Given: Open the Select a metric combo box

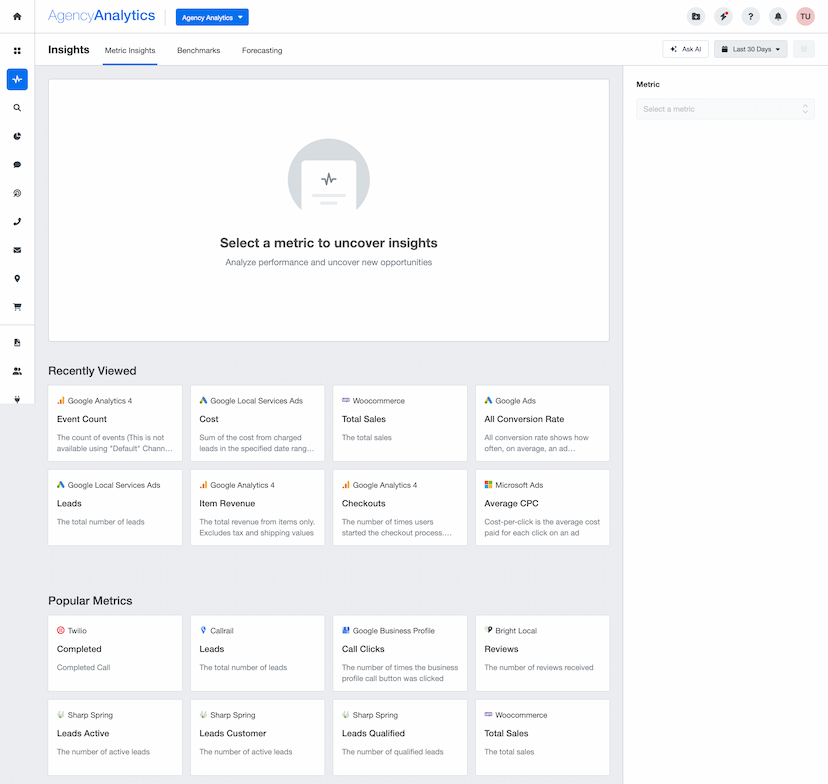Looking at the screenshot, I should pos(725,109).
